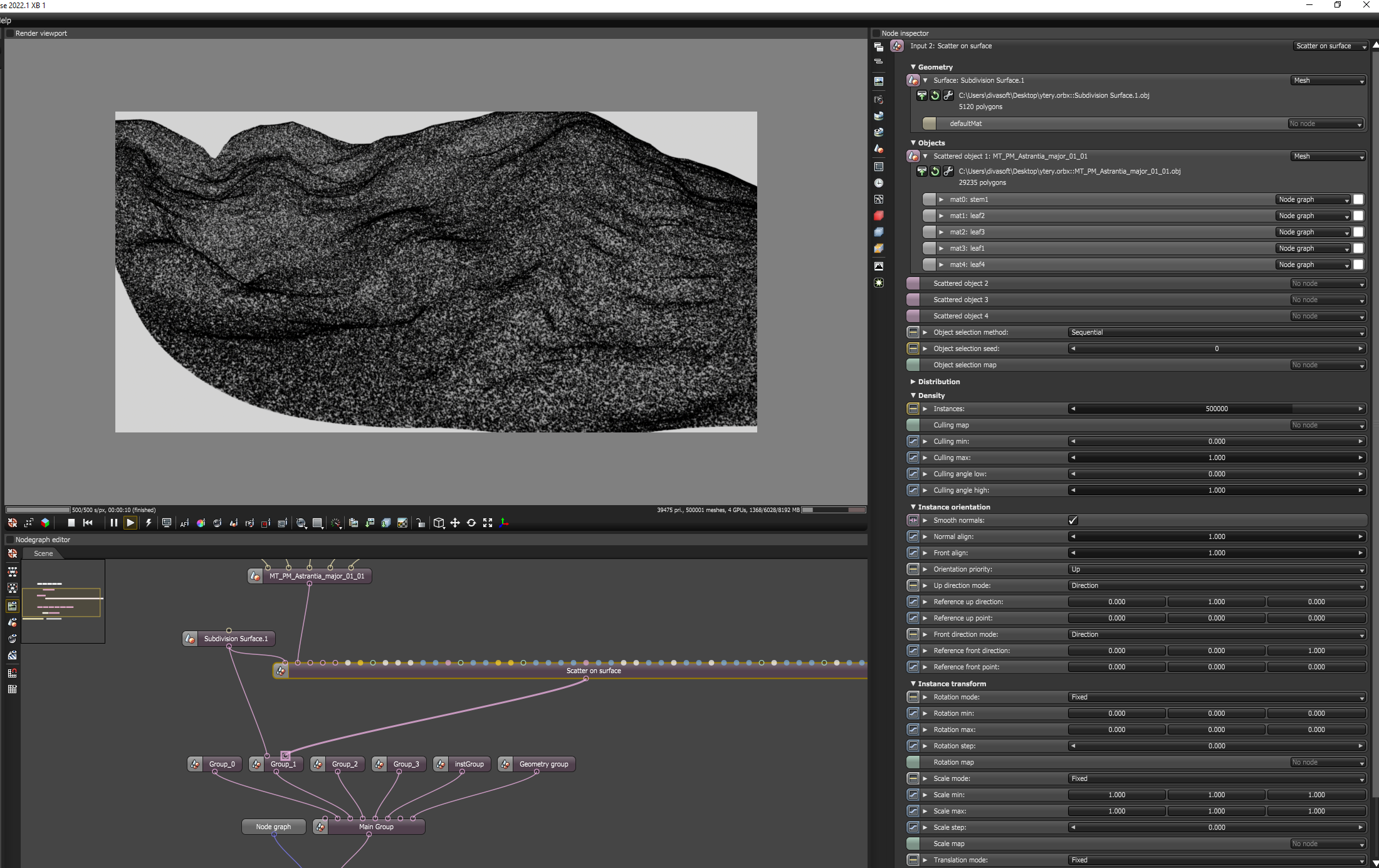Viewport: 1379px width, 868px height.
Task: Click the lock viewport resolution padlock icon
Action: [x=421, y=523]
